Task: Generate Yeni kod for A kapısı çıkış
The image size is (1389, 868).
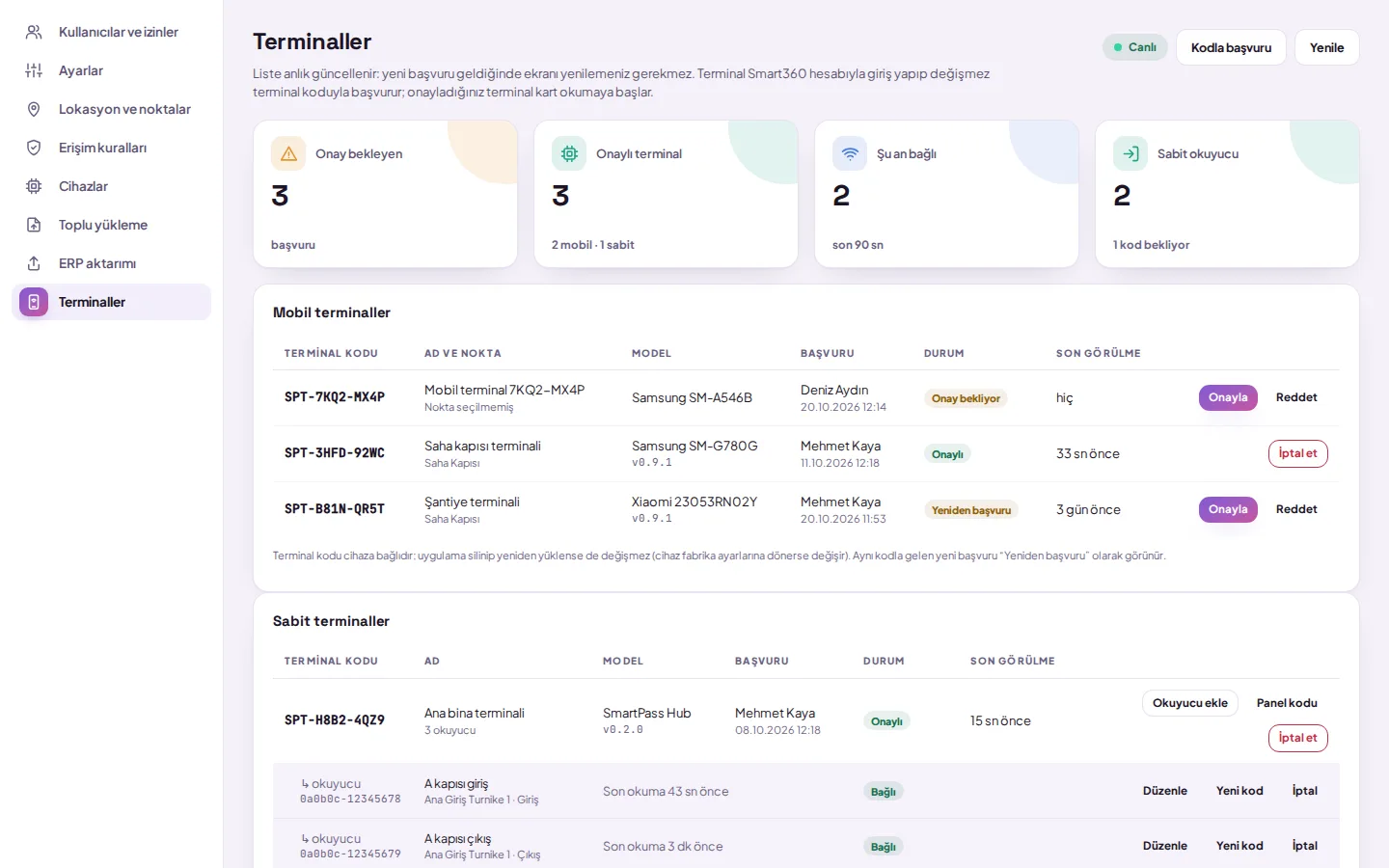Action: pyautogui.click(x=1239, y=846)
